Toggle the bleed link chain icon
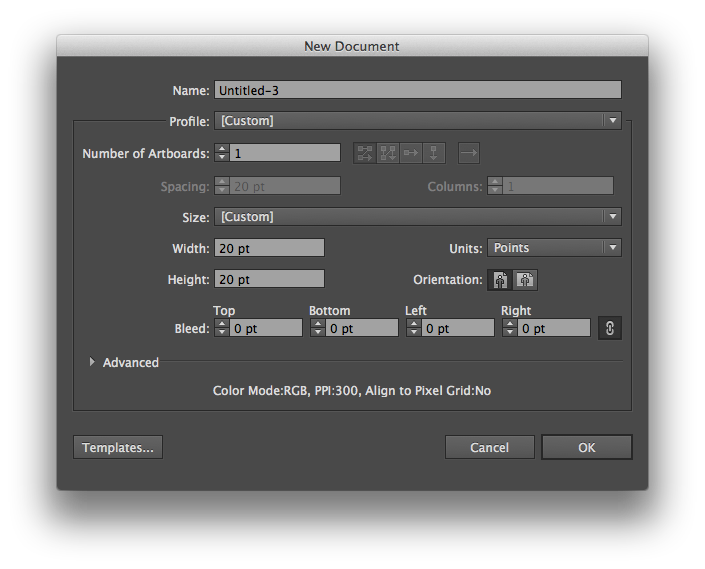Viewport: 705px width, 569px height. tap(610, 328)
